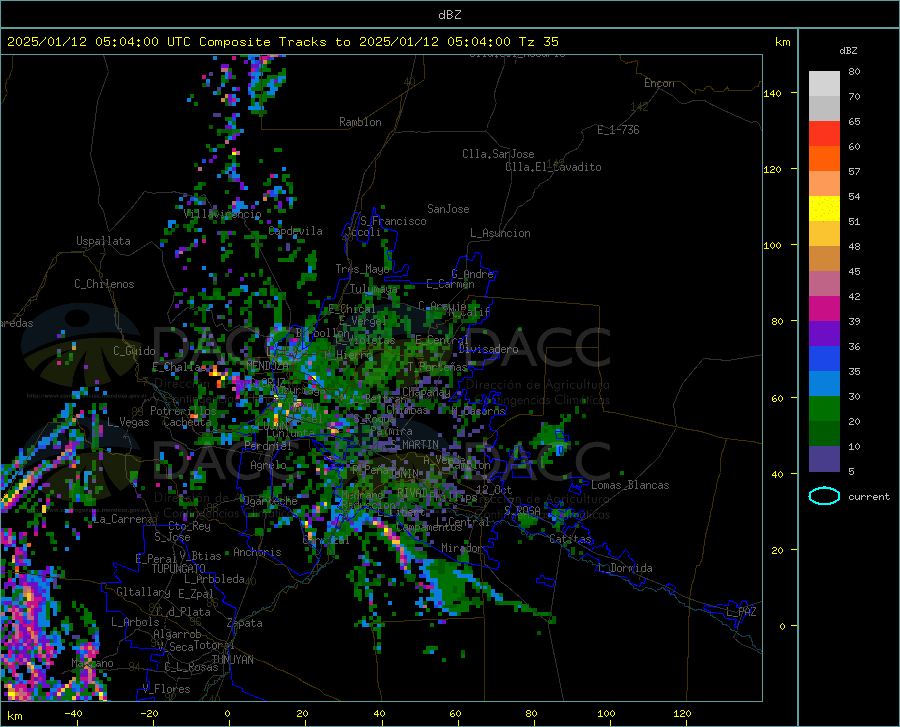Click the L_Dormida map label
Viewport: 900px width, 727px height.
[x=624, y=568]
